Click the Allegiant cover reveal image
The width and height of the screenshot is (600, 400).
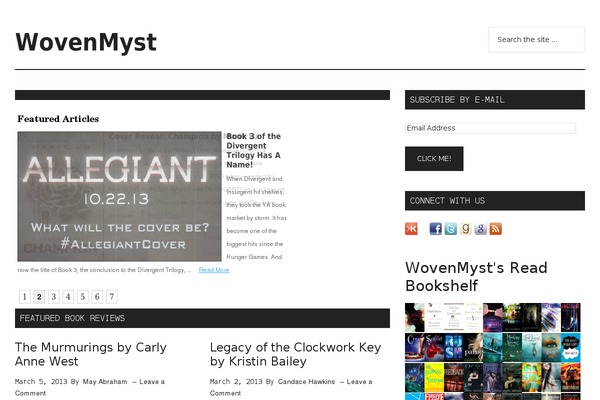[x=118, y=196]
